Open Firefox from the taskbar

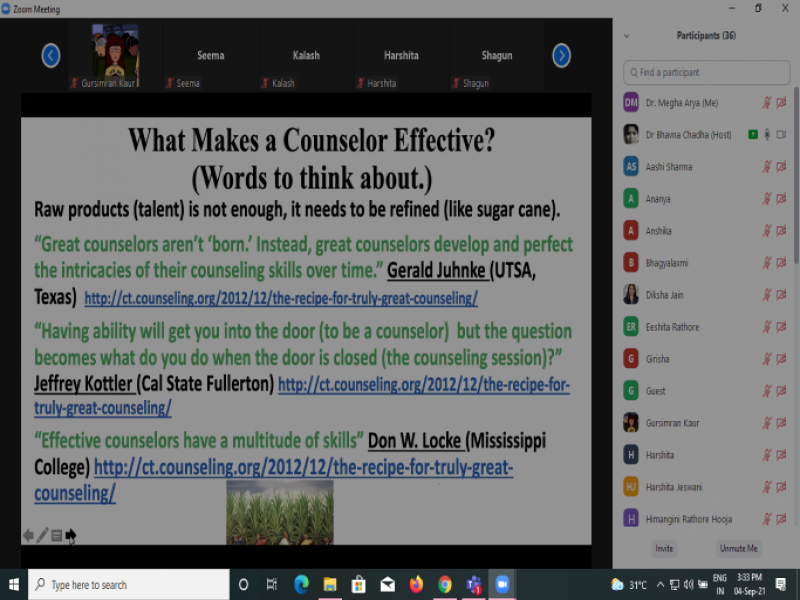click(416, 585)
